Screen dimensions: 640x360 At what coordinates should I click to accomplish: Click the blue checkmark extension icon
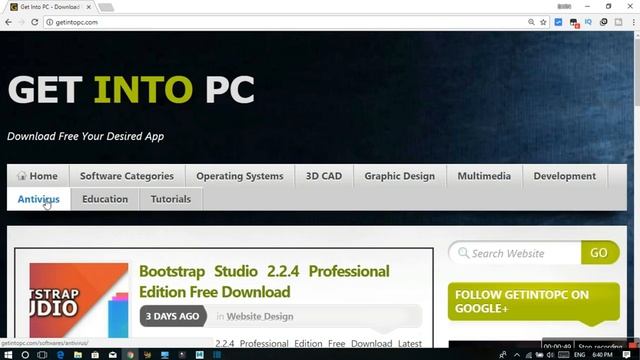pos(558,22)
